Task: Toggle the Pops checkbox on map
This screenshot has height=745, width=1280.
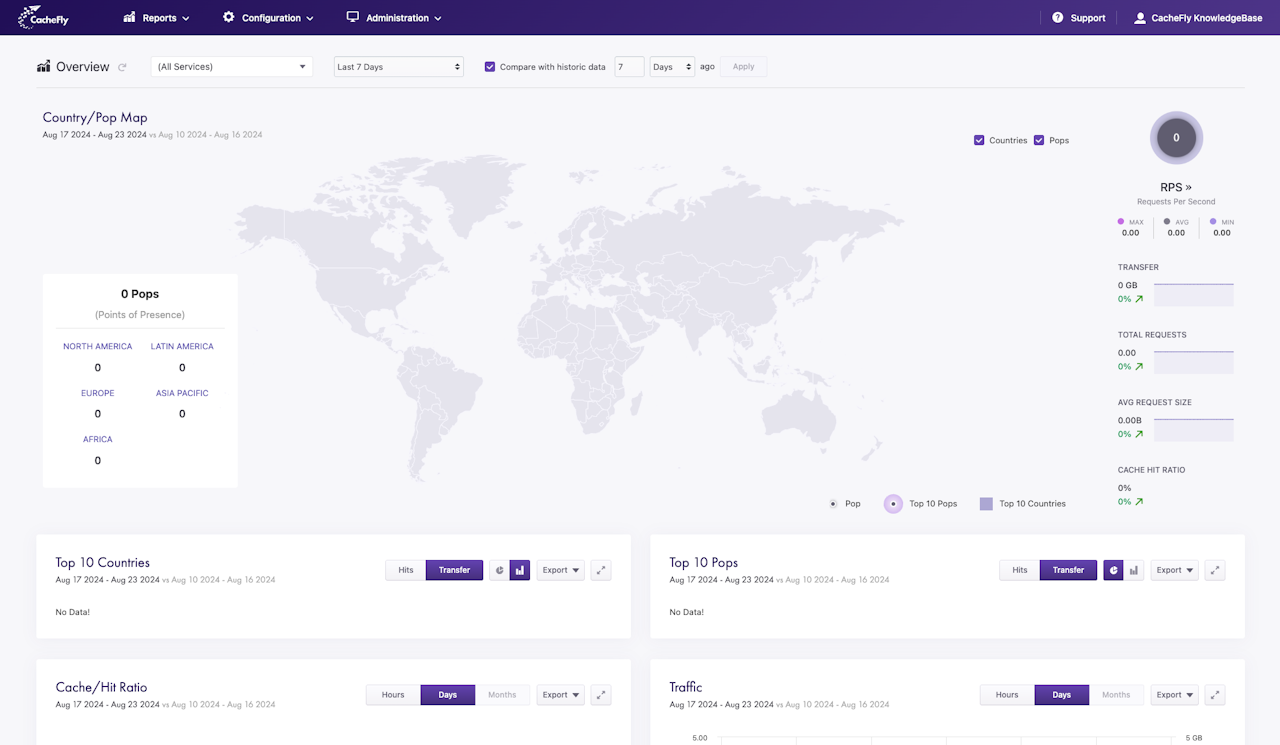Action: point(1039,140)
